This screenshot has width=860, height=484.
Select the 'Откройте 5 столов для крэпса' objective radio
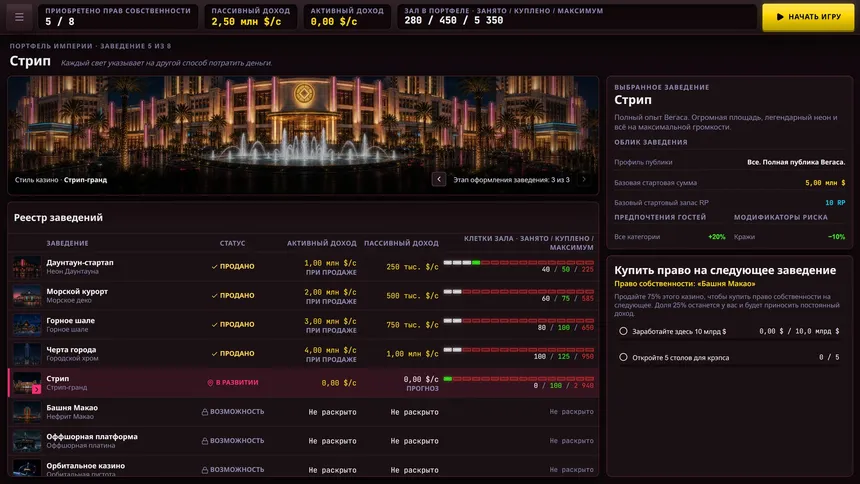point(623,357)
